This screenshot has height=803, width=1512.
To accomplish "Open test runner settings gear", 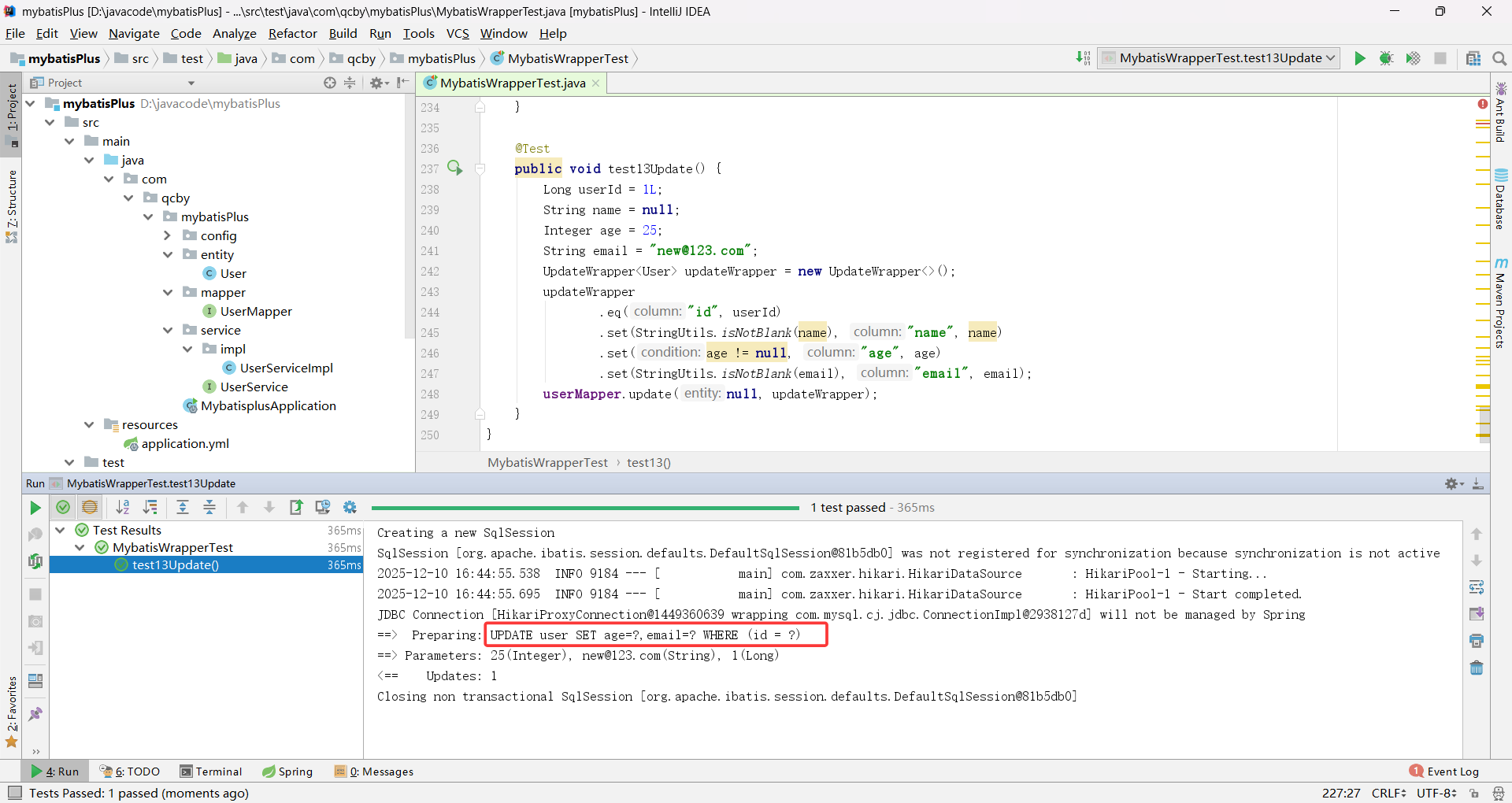I will 350,508.
